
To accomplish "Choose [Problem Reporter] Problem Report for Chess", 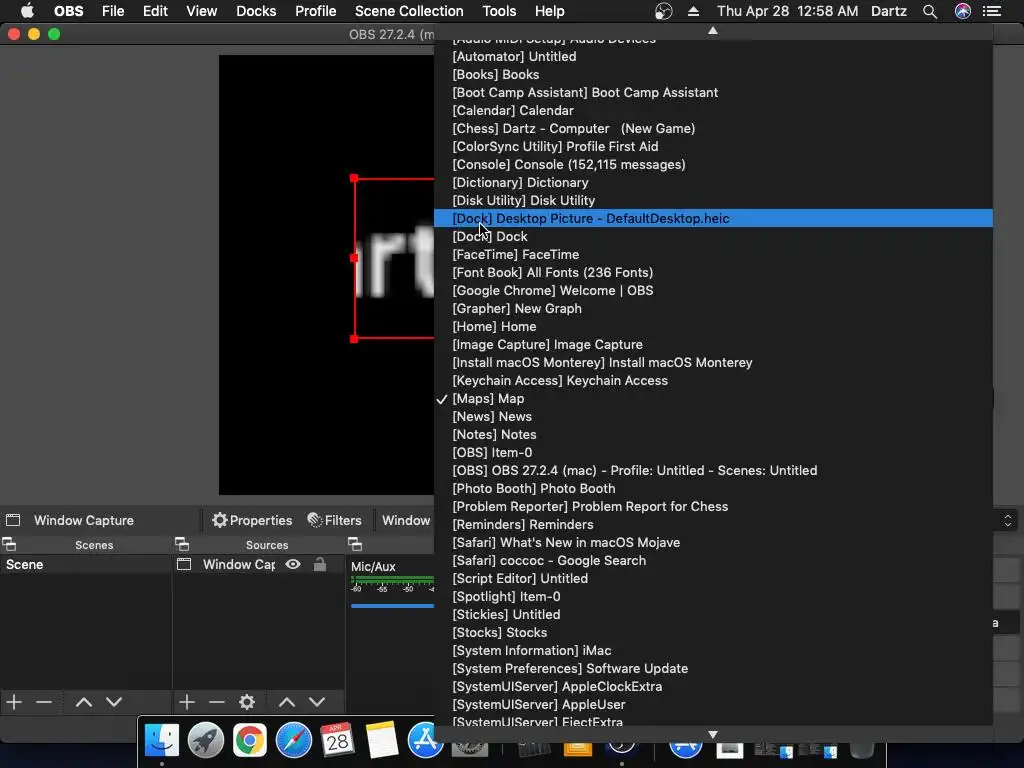I will pos(713,507).
